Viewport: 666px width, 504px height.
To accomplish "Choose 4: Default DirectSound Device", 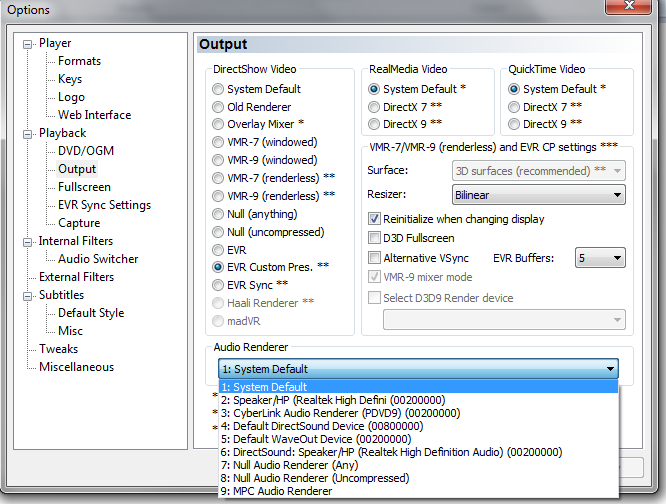I will [418, 426].
